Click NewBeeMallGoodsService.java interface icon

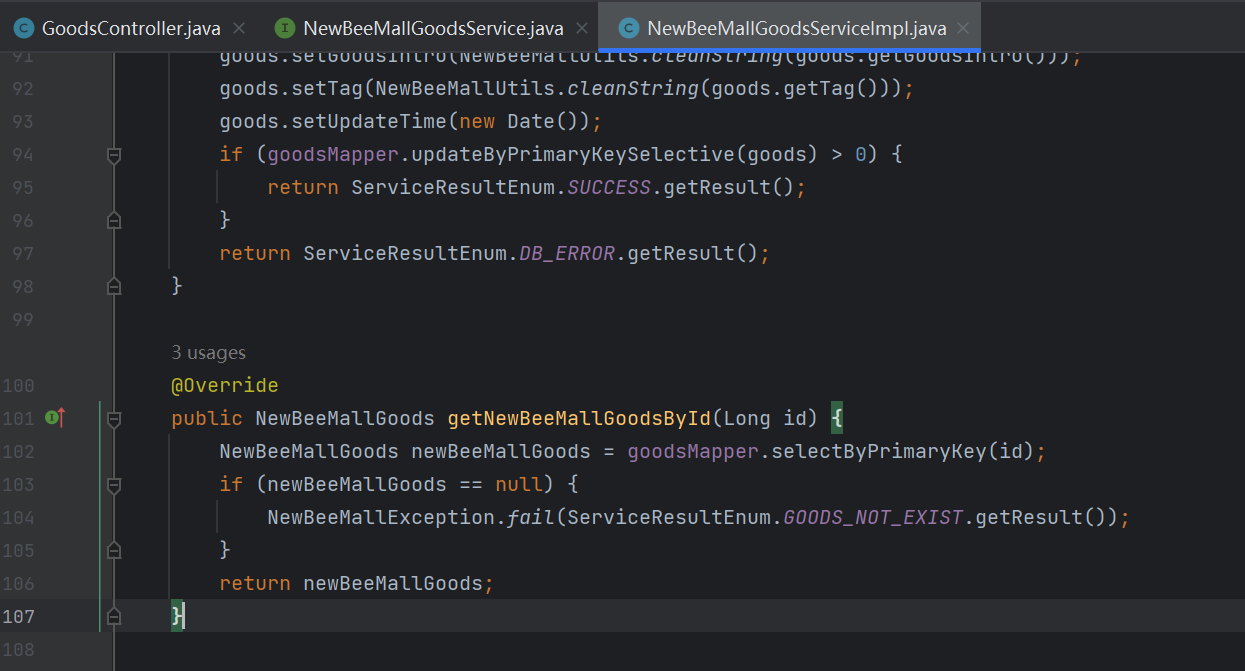(x=285, y=28)
